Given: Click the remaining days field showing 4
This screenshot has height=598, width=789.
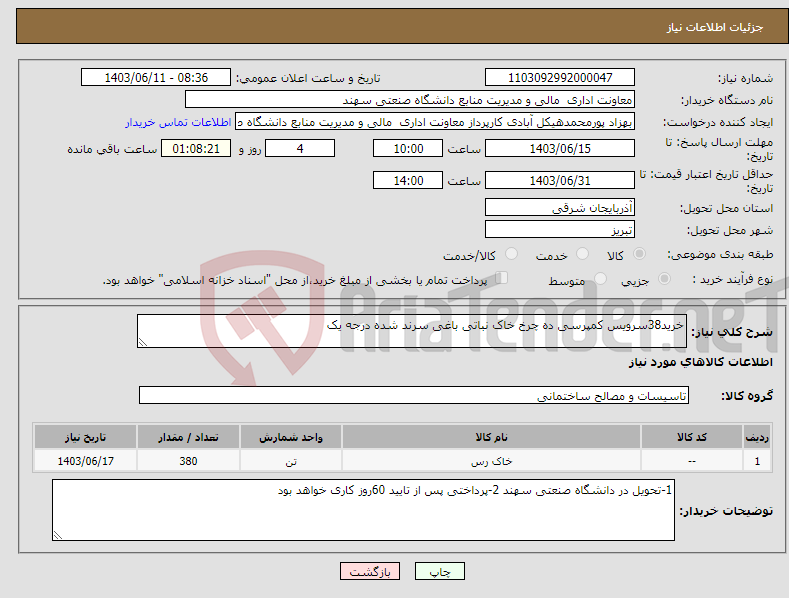Looking at the screenshot, I should 300,148.
